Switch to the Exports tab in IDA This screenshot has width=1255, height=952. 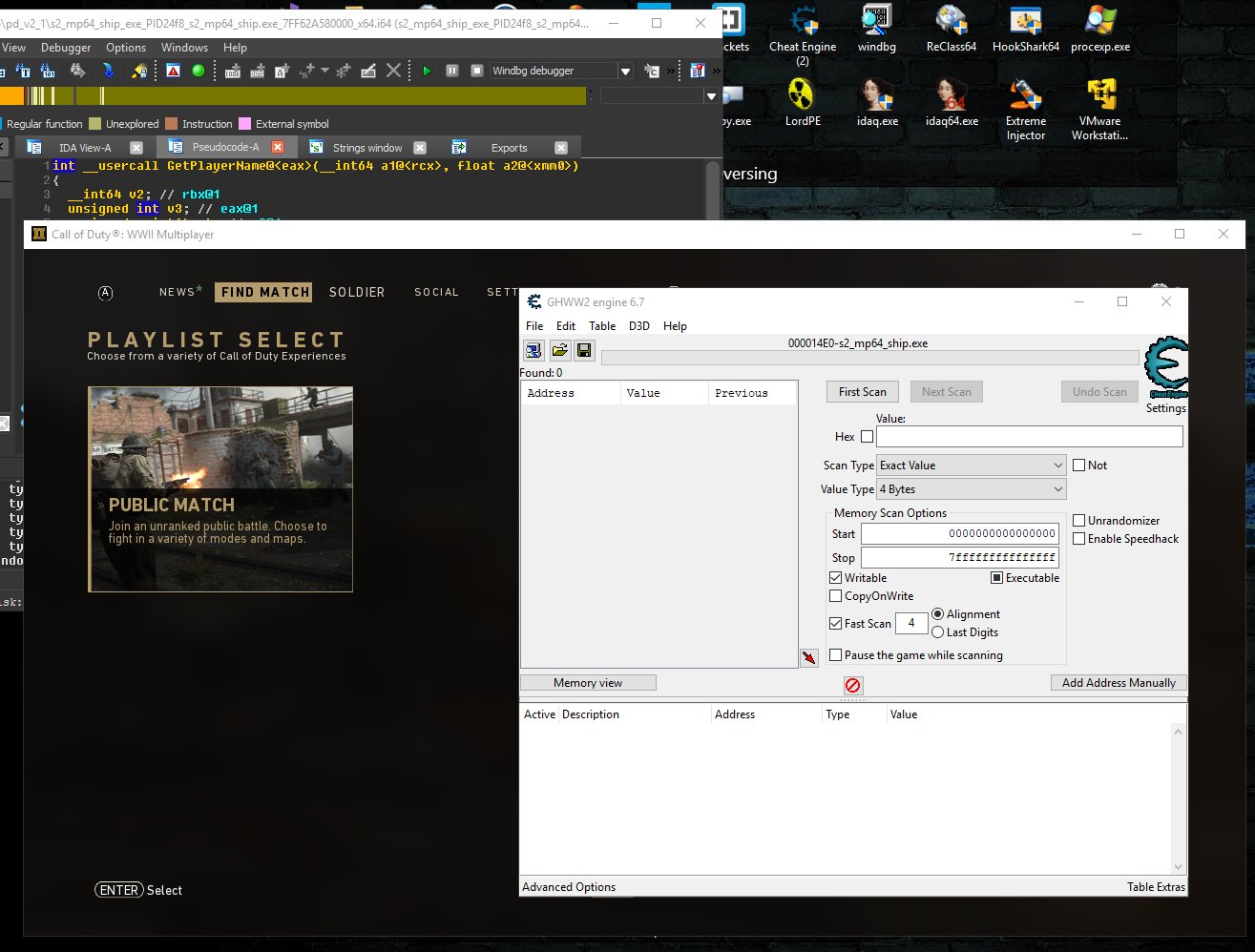click(509, 148)
